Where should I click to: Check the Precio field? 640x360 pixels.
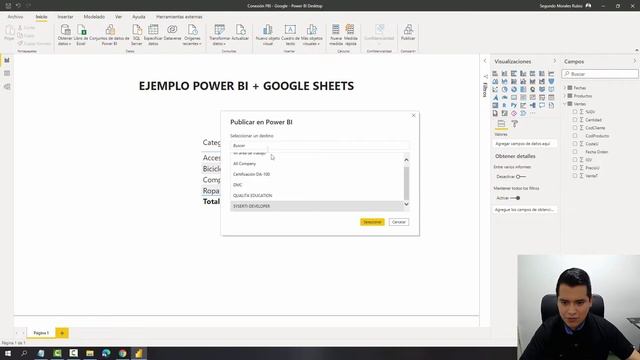click(x=575, y=167)
